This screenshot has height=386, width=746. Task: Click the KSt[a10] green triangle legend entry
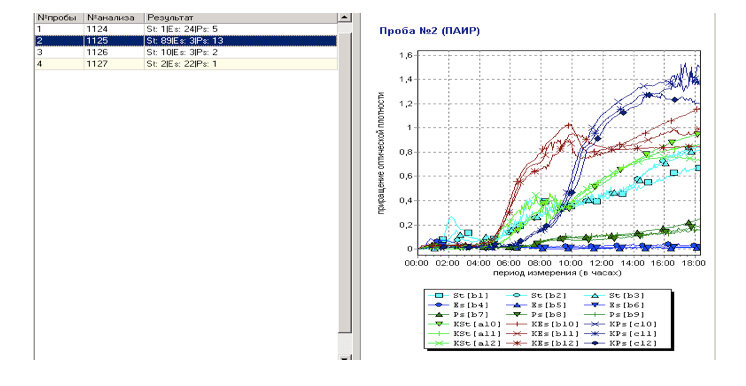click(465, 324)
